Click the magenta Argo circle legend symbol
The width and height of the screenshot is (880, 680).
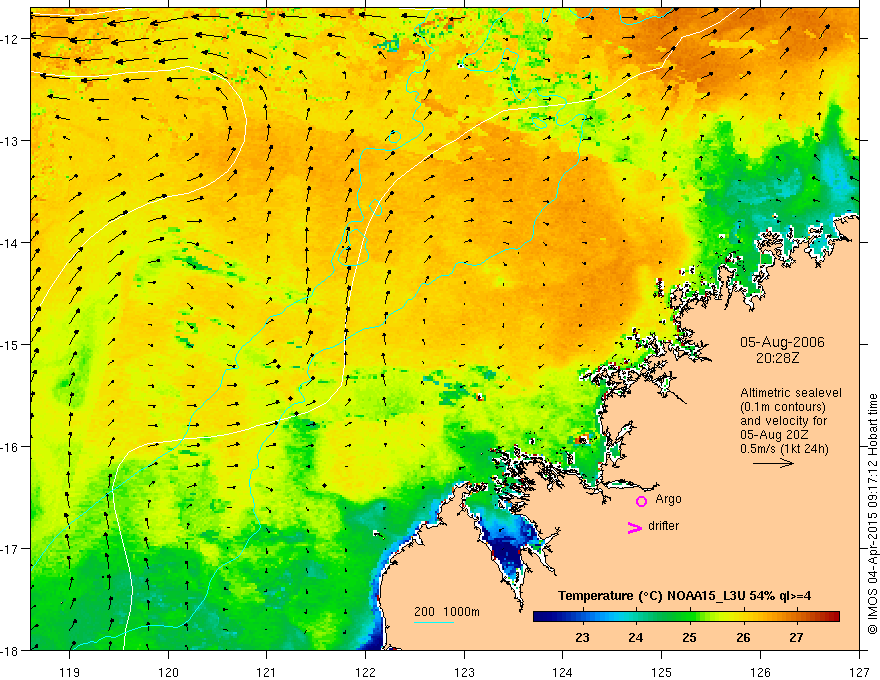click(641, 501)
